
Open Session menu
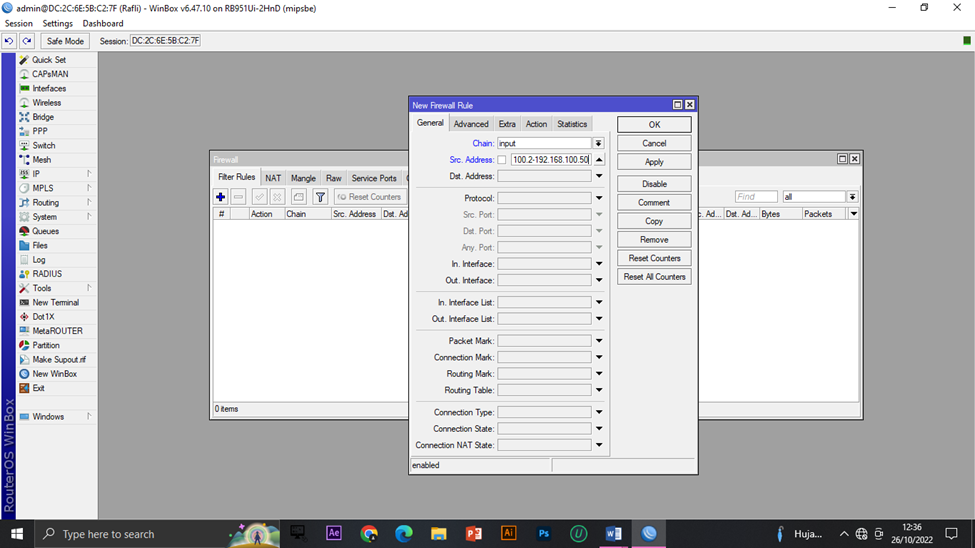19,24
